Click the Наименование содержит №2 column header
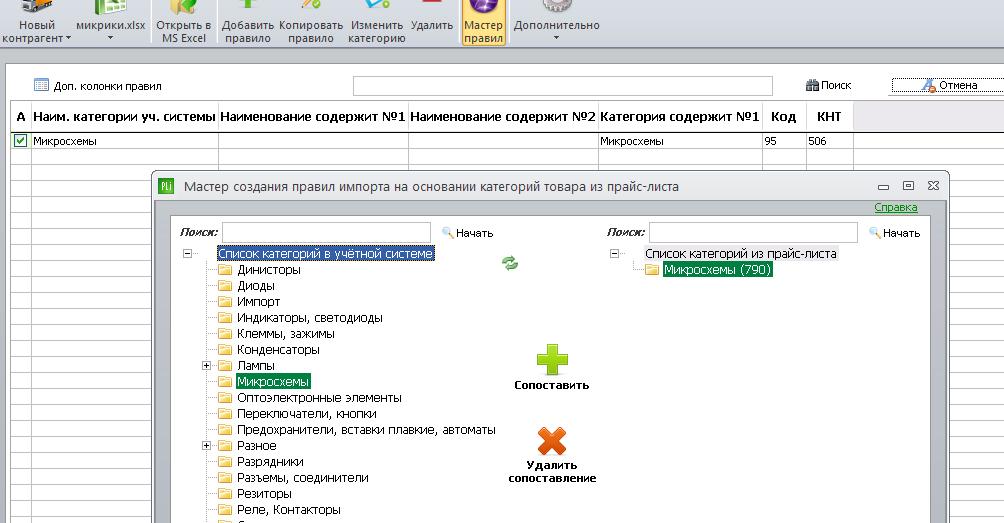This screenshot has width=1004, height=523. pos(503,117)
